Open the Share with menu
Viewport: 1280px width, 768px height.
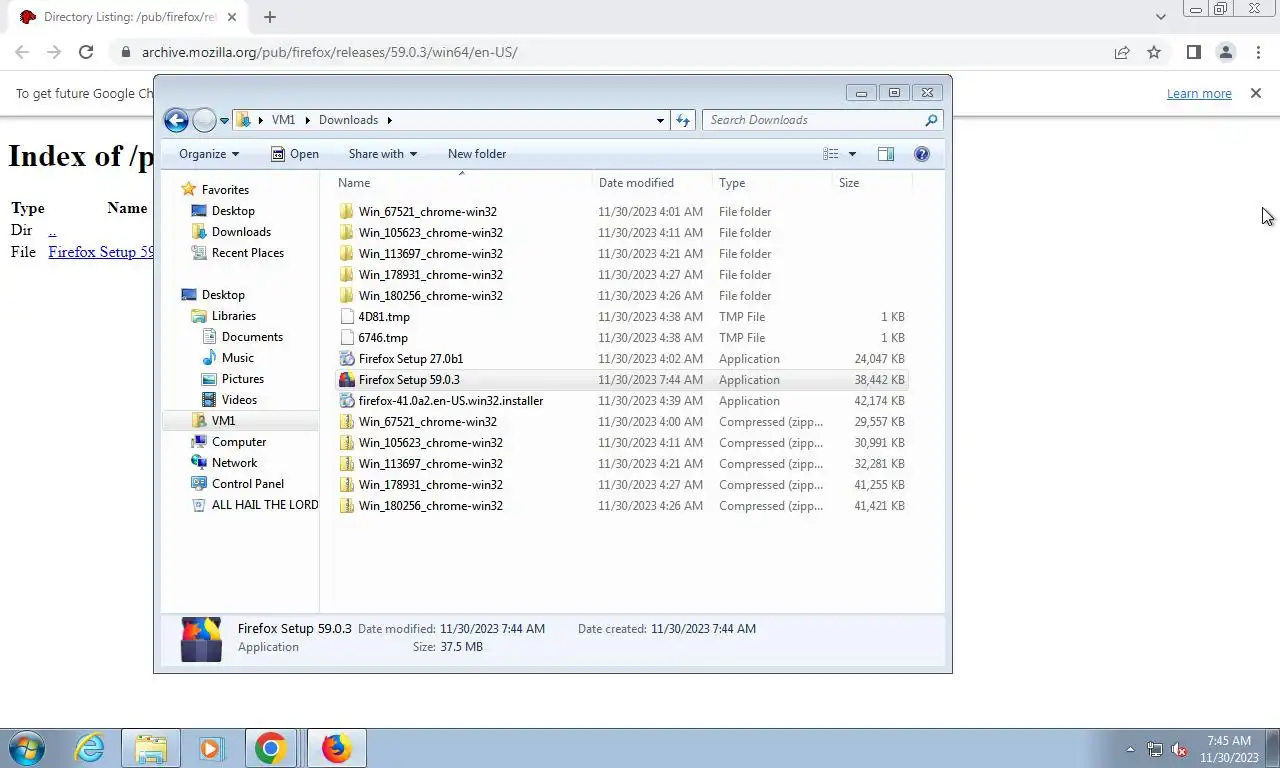(x=383, y=154)
